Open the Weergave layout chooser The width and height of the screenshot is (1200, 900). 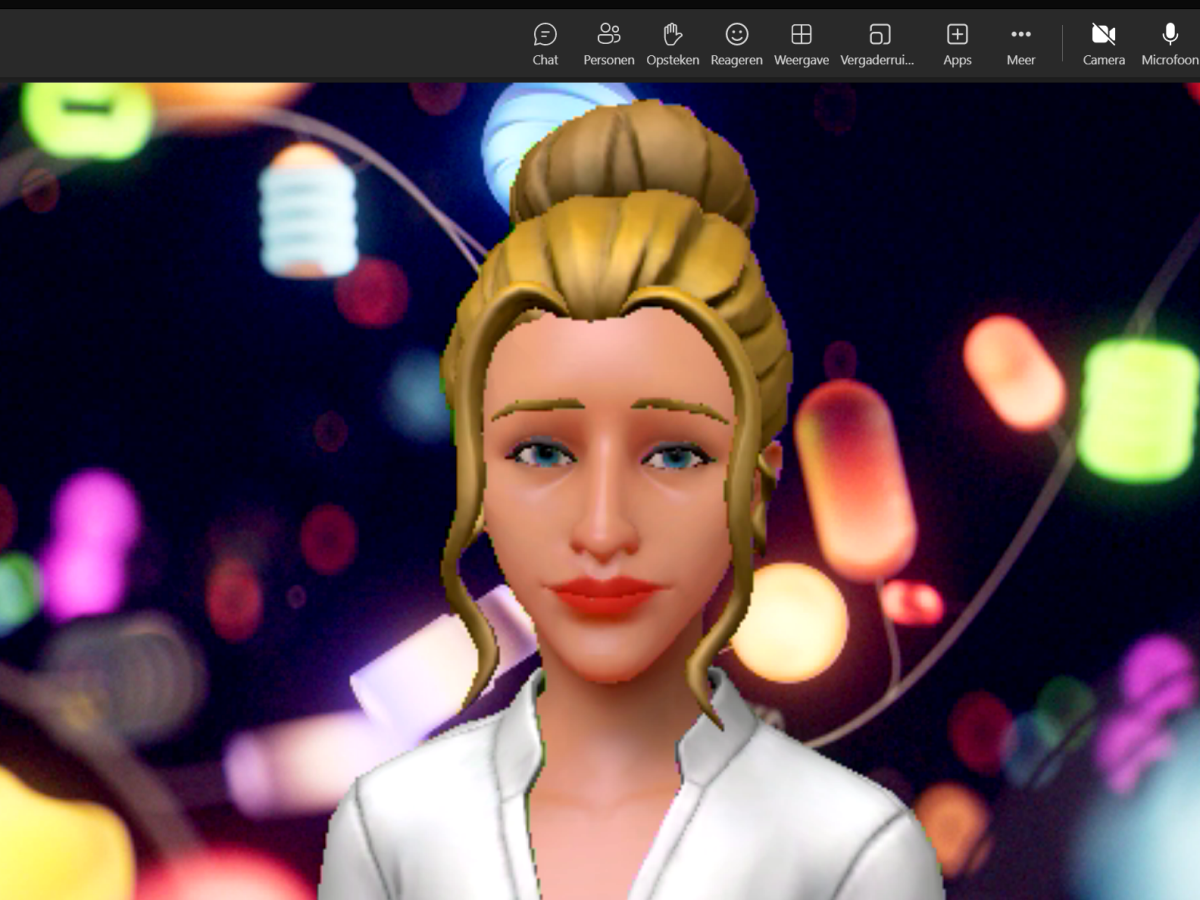point(800,42)
